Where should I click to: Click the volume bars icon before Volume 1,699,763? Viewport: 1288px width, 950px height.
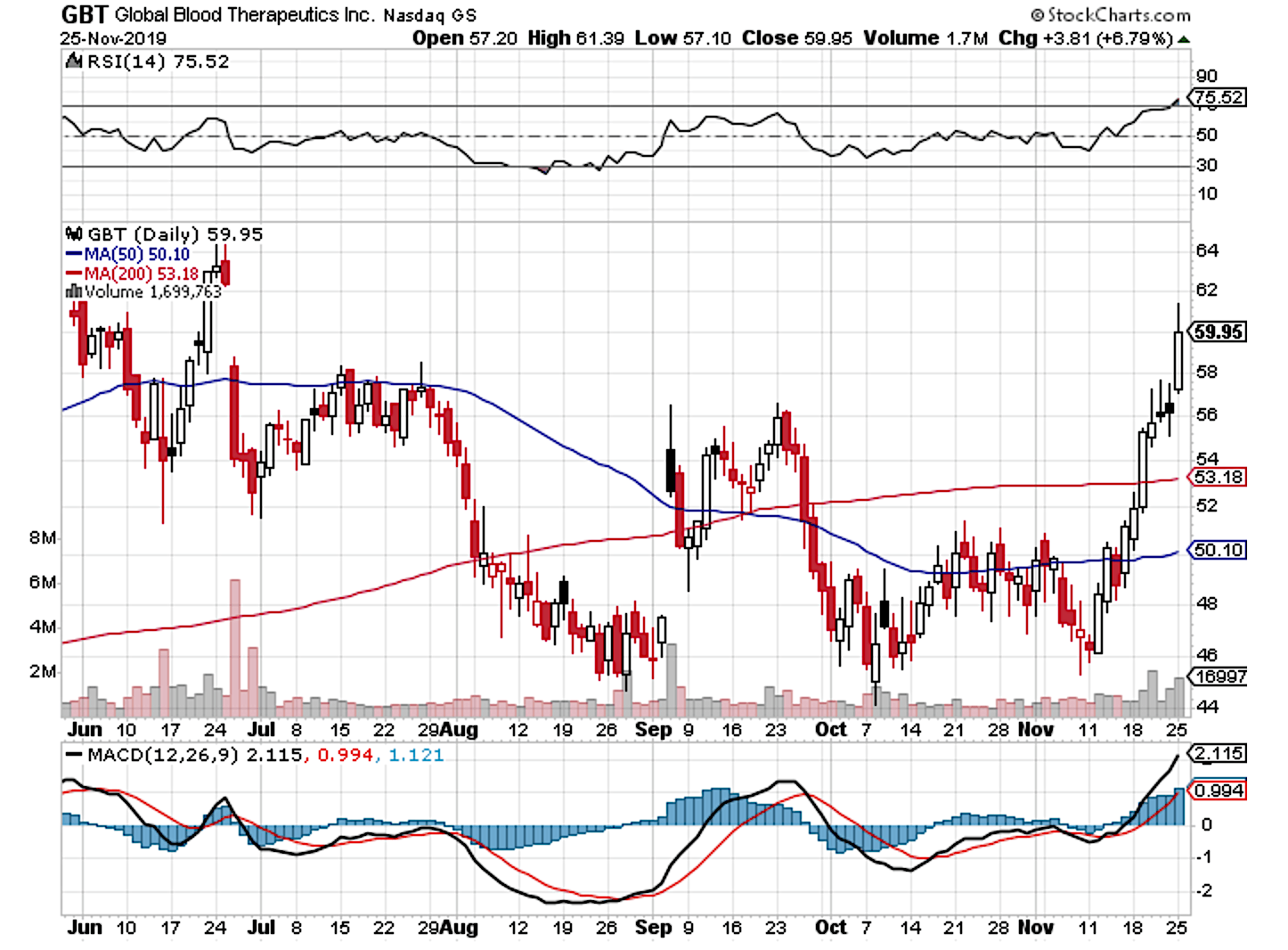75,291
